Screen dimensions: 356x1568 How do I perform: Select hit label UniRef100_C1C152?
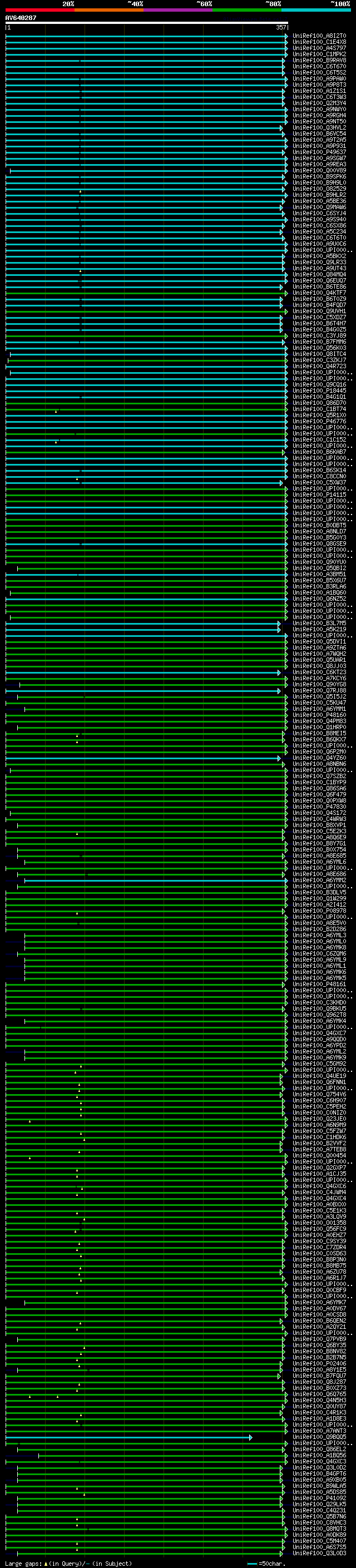pos(319,439)
